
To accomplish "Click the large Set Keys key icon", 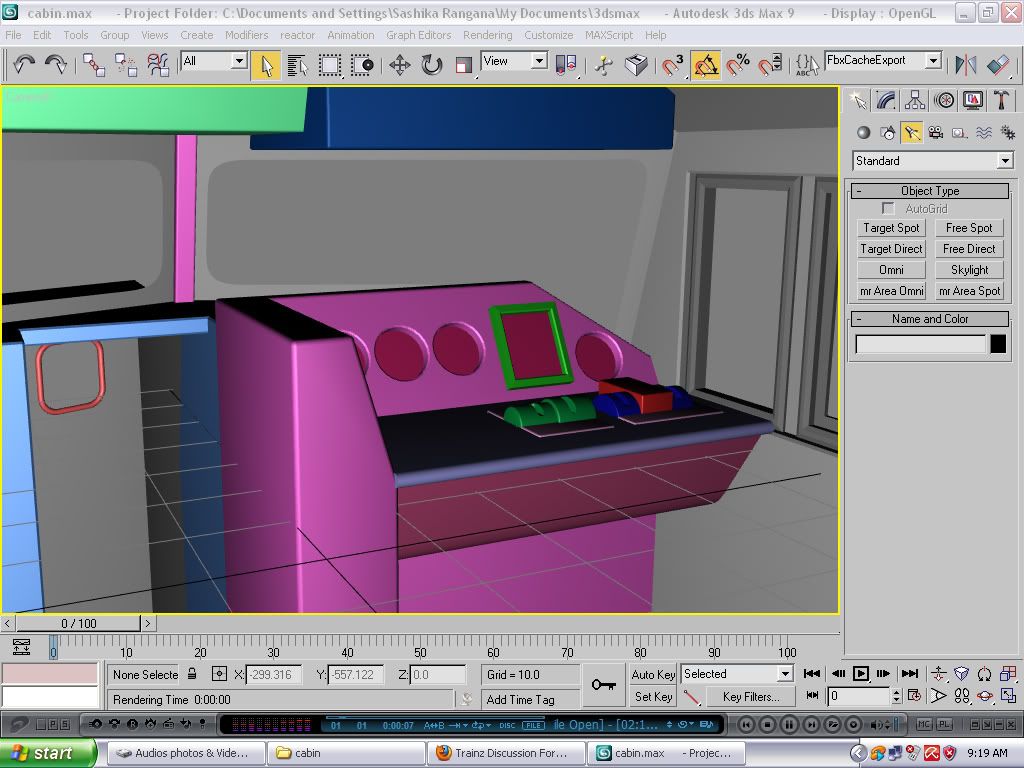I will point(603,684).
